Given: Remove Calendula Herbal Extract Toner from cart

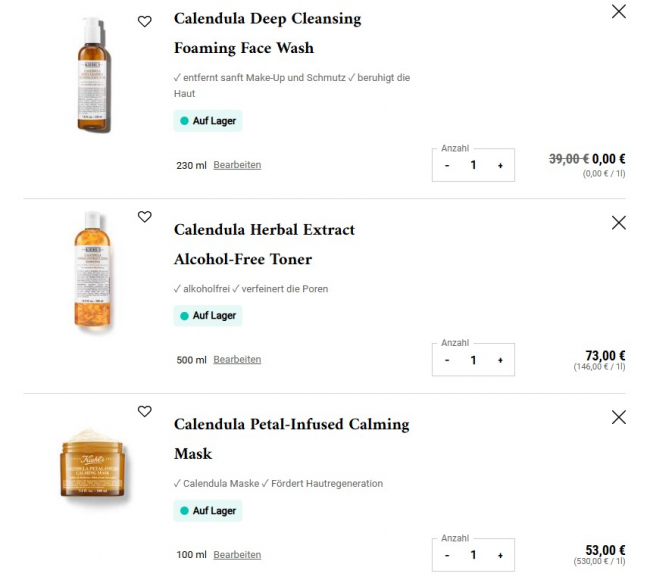Looking at the screenshot, I should [618, 222].
